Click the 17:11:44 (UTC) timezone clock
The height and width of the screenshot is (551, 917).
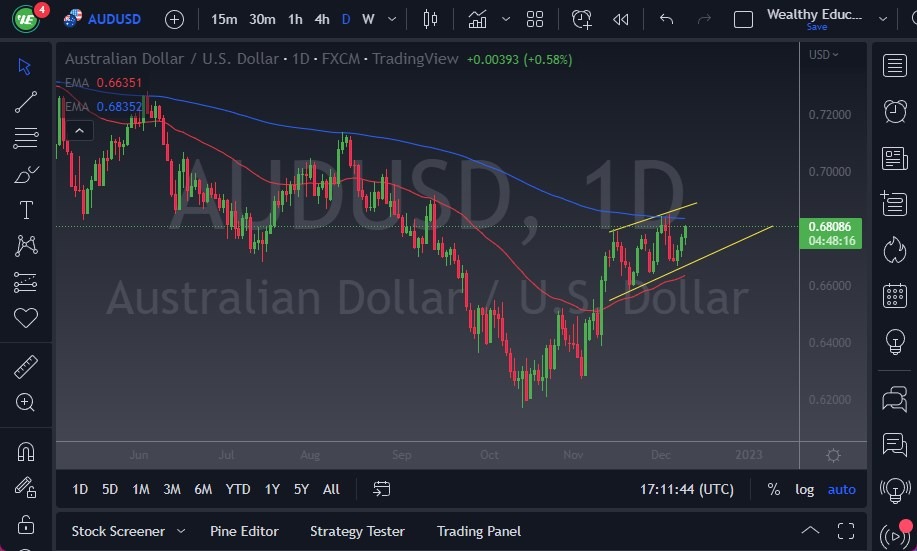click(x=687, y=489)
